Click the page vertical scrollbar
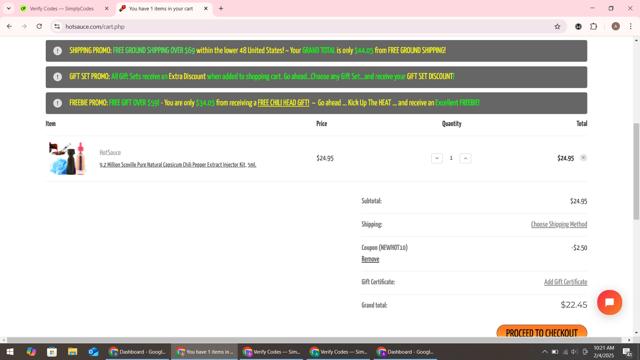 click(x=636, y=171)
